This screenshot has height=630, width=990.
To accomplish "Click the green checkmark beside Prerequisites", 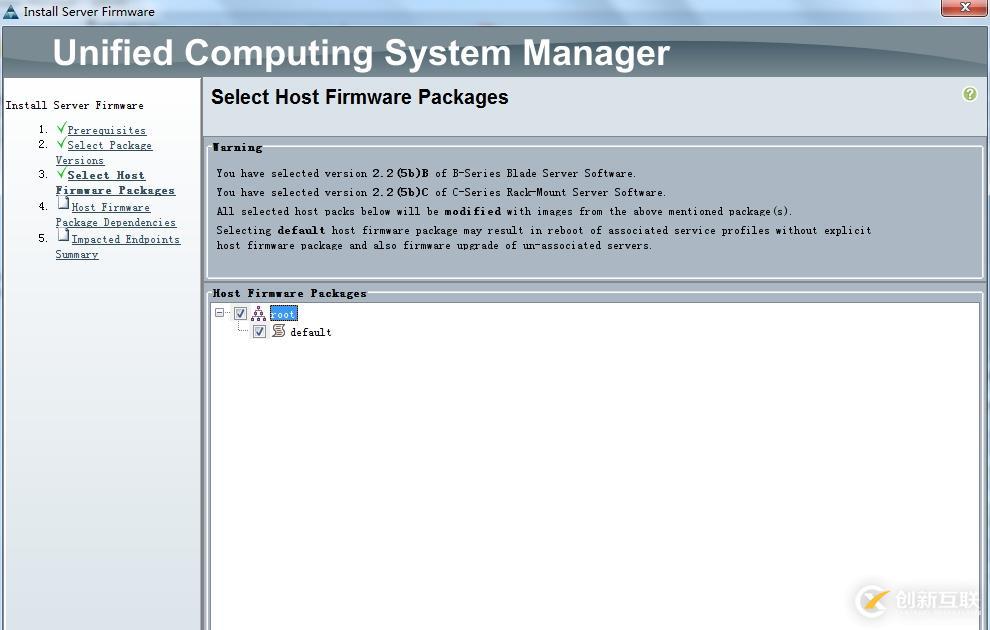I will tap(62, 128).
